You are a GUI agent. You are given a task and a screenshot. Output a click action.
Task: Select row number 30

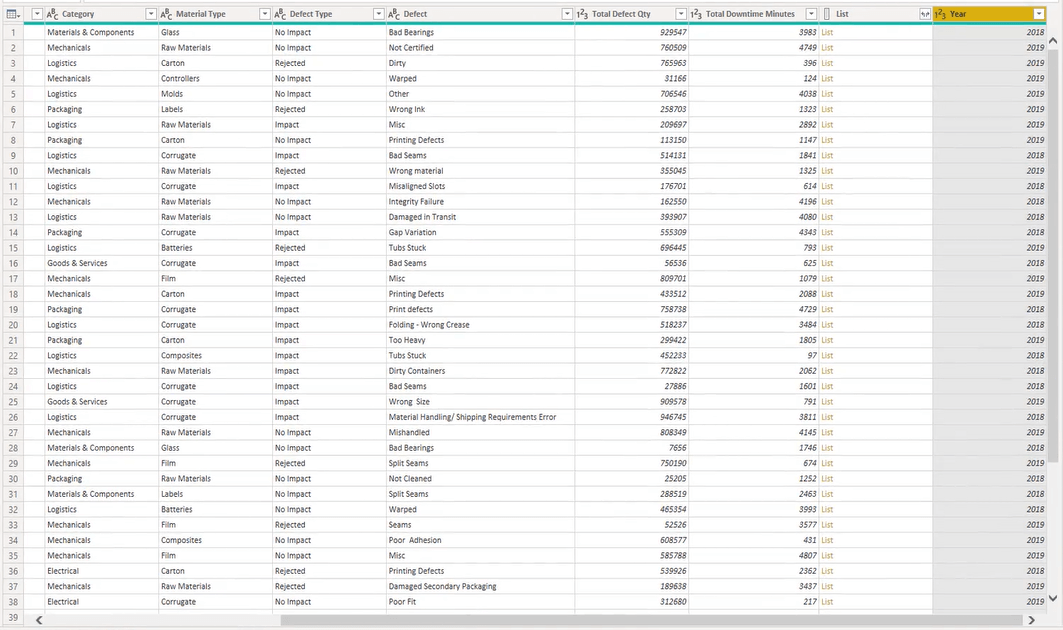tap(13, 479)
